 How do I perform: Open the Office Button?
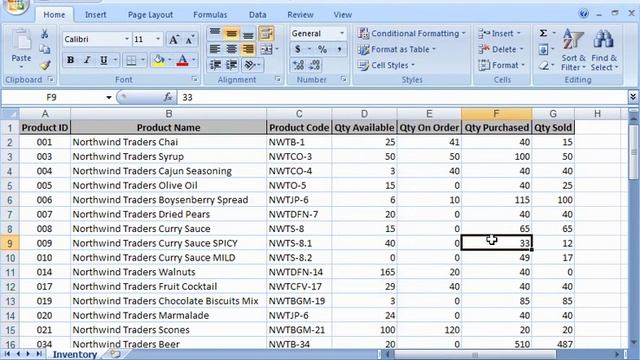pos(15,6)
